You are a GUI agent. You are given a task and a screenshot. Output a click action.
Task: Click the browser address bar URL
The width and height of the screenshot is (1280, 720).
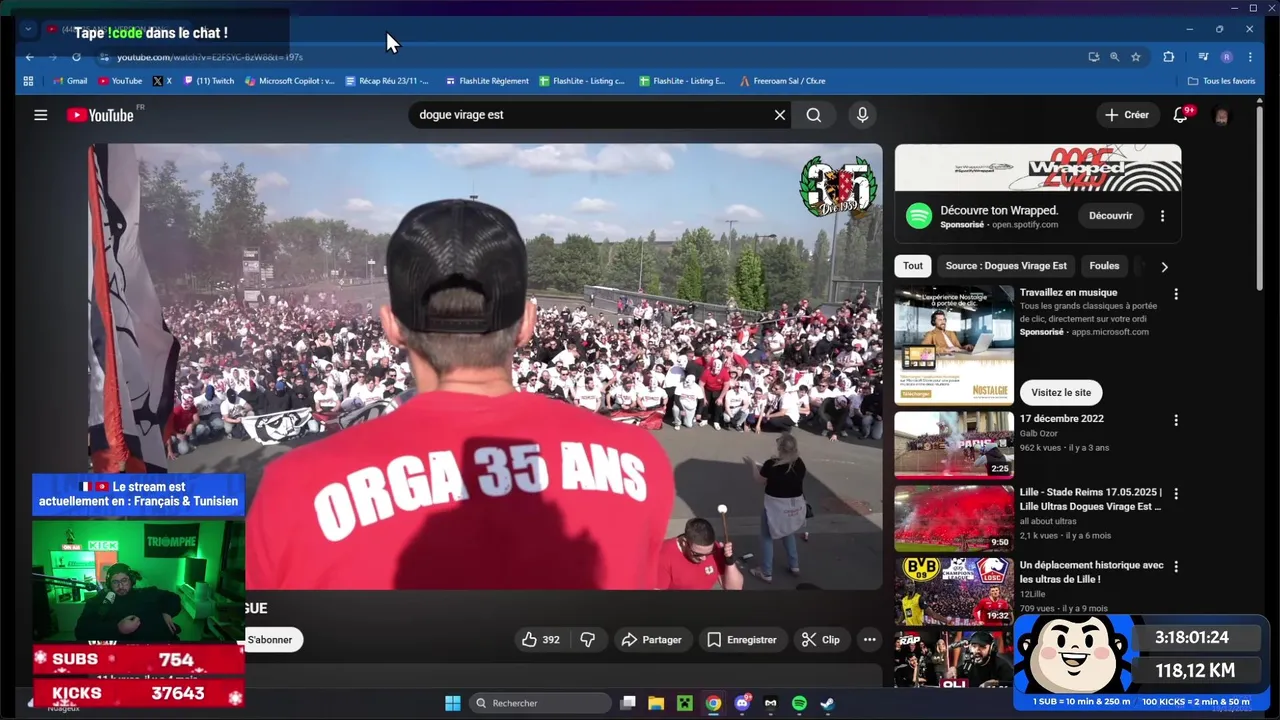210,57
